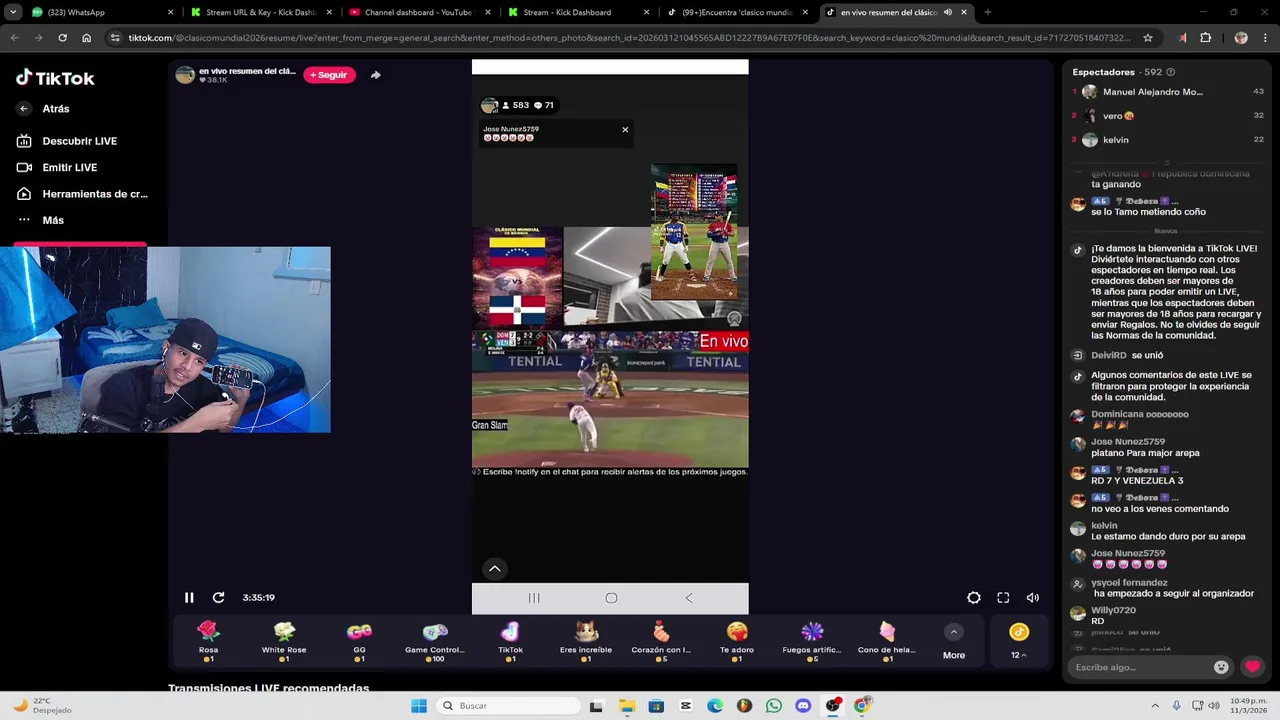Pause the live stream
This screenshot has width=1280, height=720.
pos(189,598)
